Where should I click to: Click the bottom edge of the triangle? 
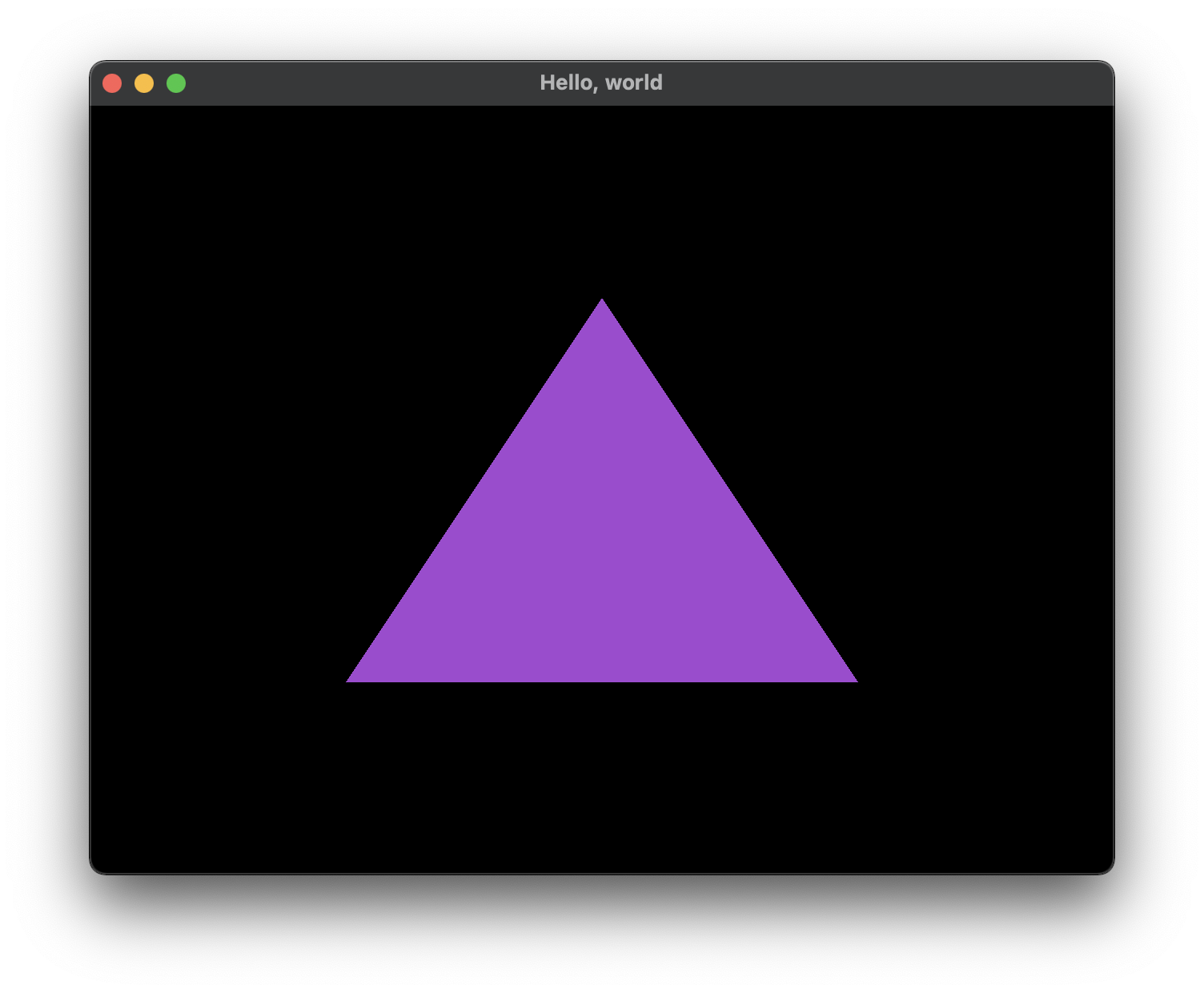[601, 679]
